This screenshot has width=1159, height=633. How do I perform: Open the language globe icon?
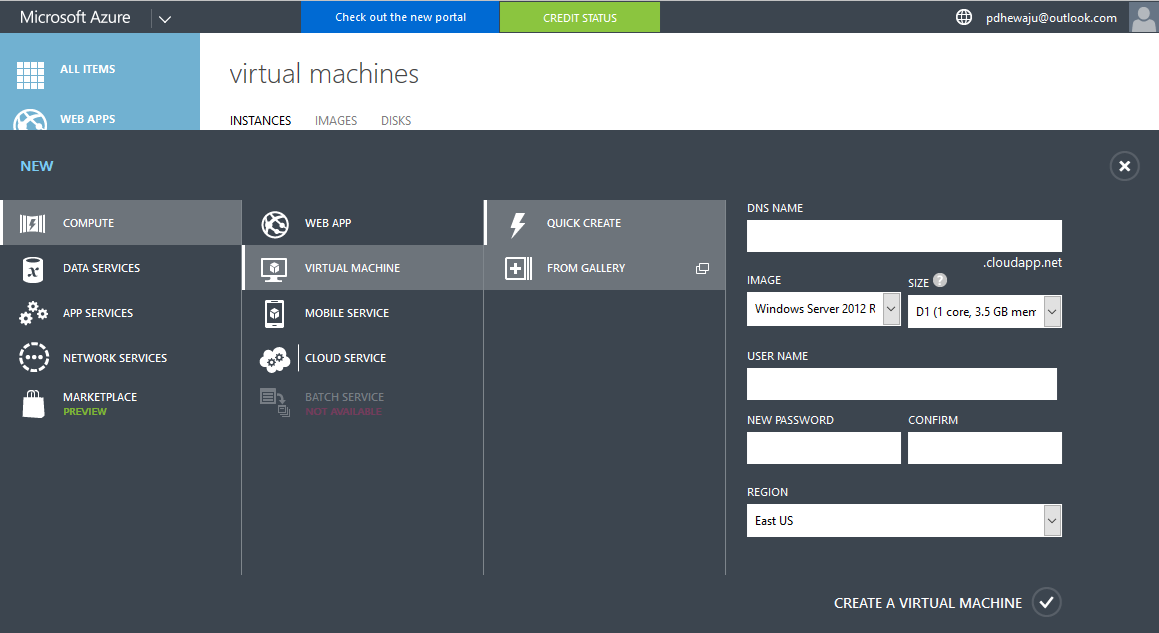click(964, 17)
